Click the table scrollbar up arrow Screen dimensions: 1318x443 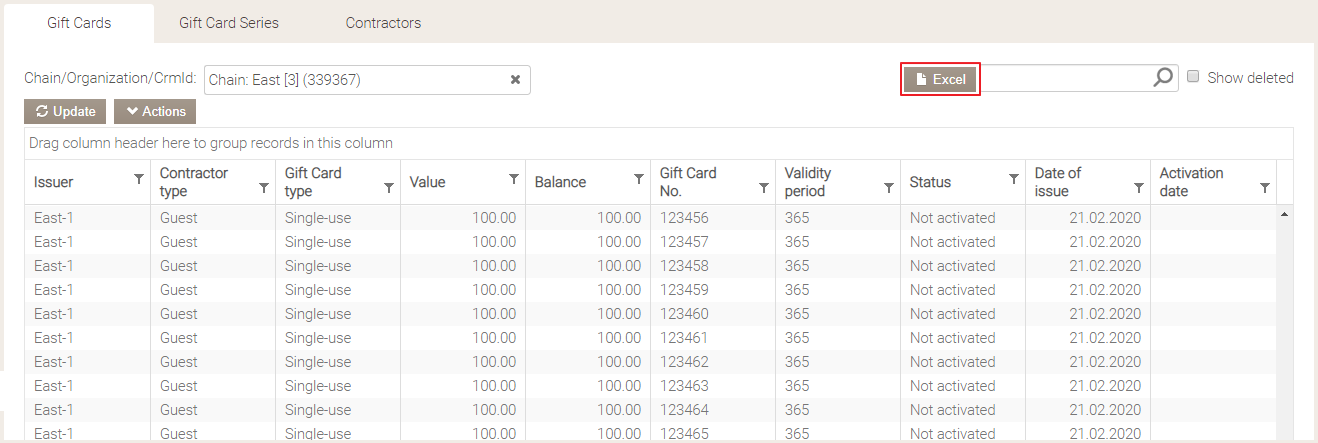coord(1284,213)
